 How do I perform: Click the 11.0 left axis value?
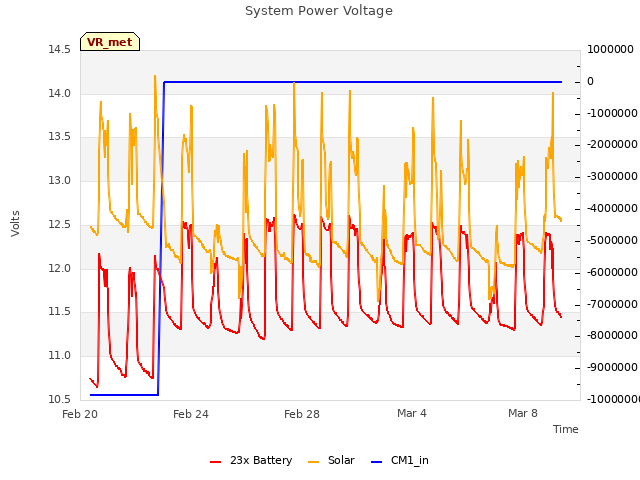point(59,355)
